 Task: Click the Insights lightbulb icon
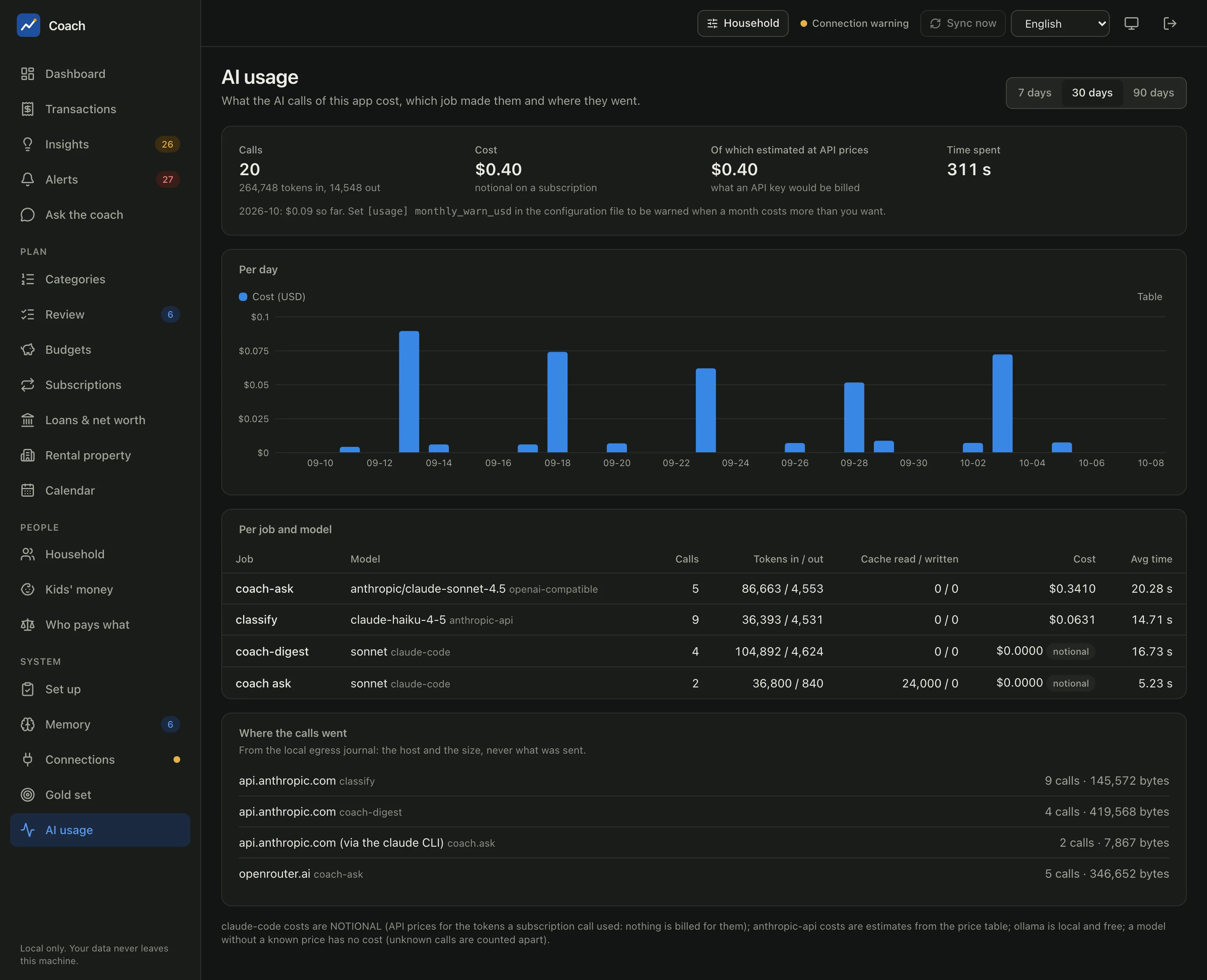point(28,145)
